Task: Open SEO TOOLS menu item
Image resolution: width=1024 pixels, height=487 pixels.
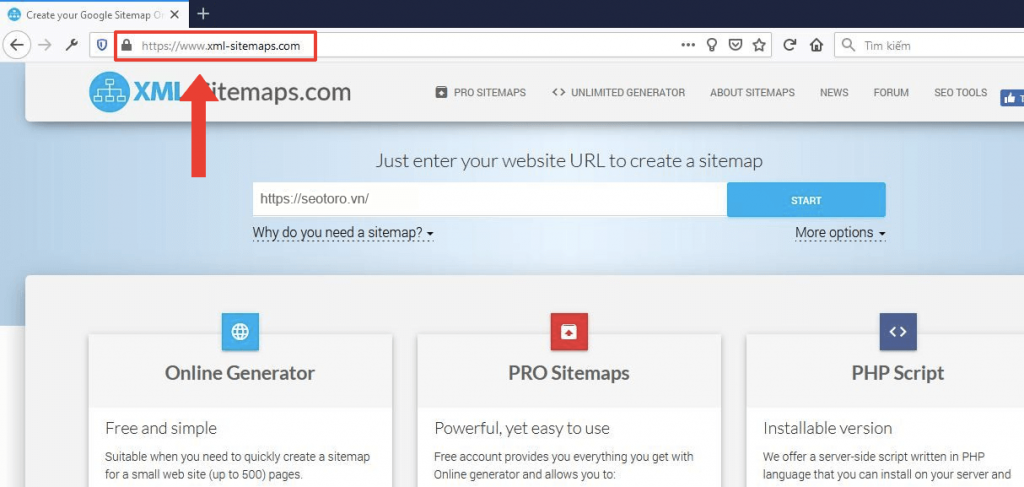Action: coord(961,93)
